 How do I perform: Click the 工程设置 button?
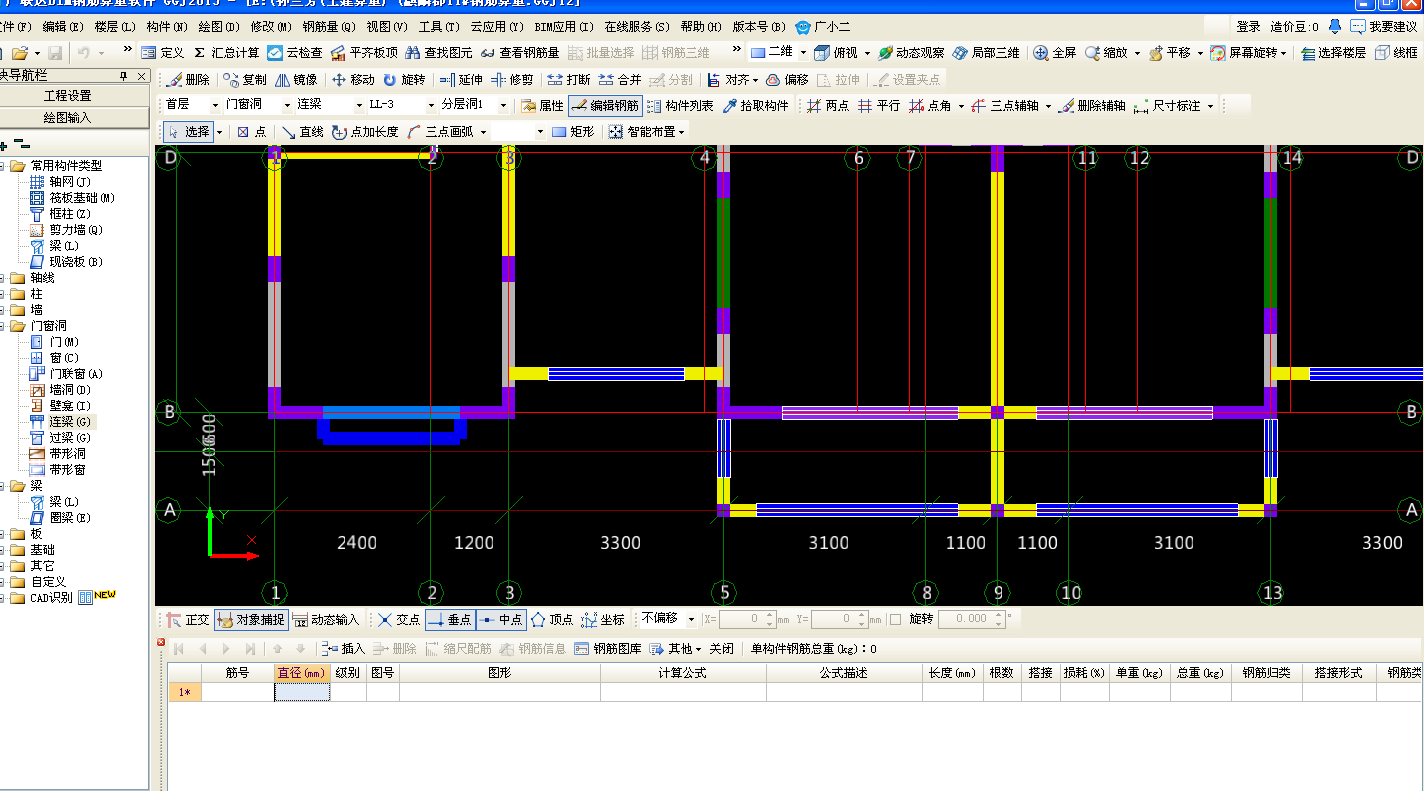pos(68,96)
